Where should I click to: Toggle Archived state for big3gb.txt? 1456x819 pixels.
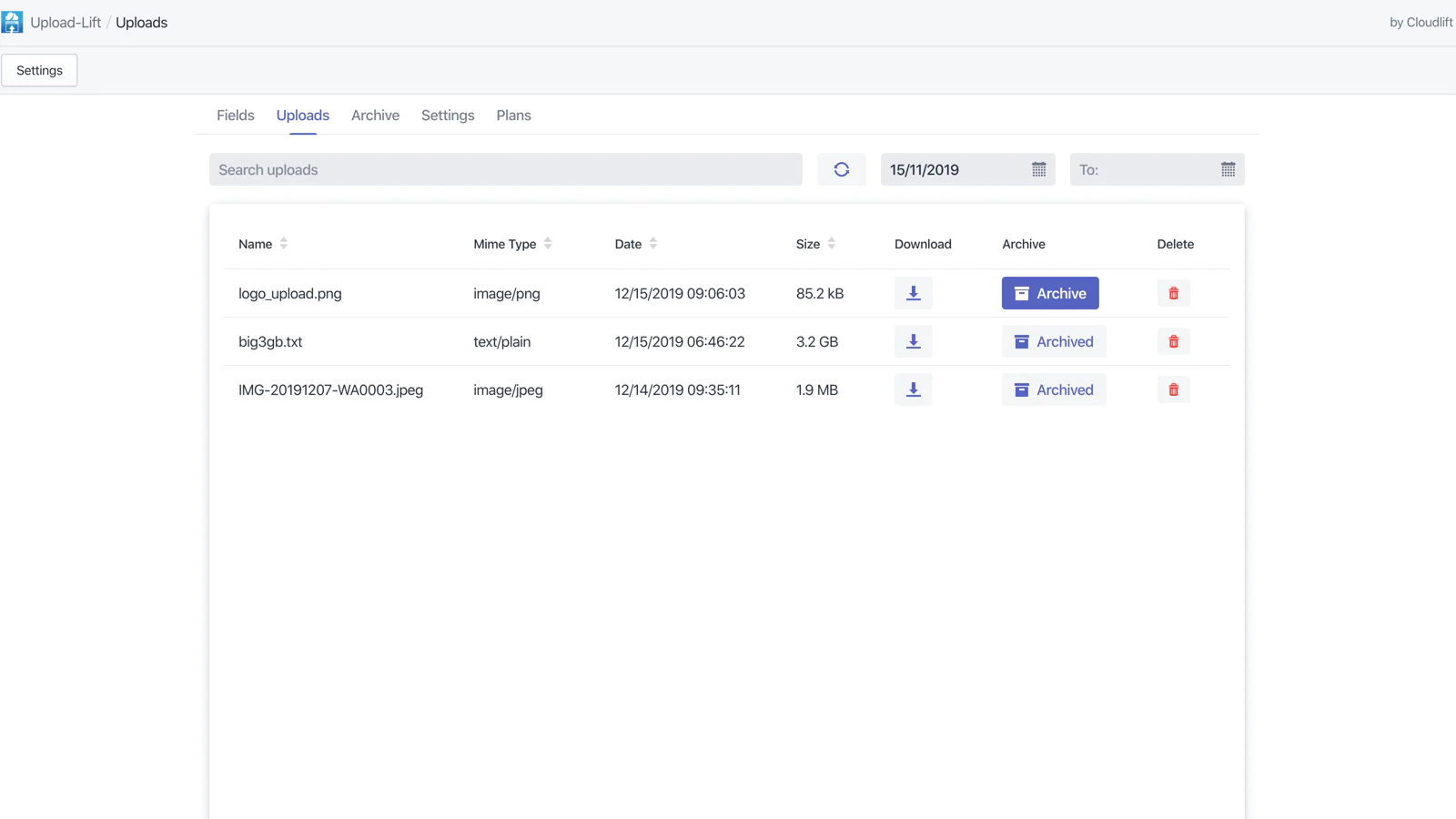click(1054, 341)
